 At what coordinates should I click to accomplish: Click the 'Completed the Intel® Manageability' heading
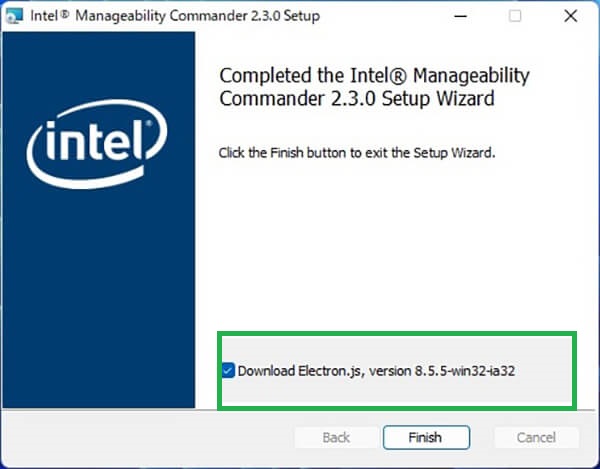(374, 76)
